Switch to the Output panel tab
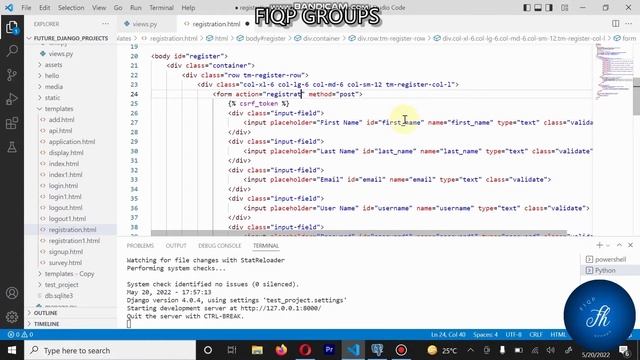This screenshot has height=360, width=640. (176, 245)
